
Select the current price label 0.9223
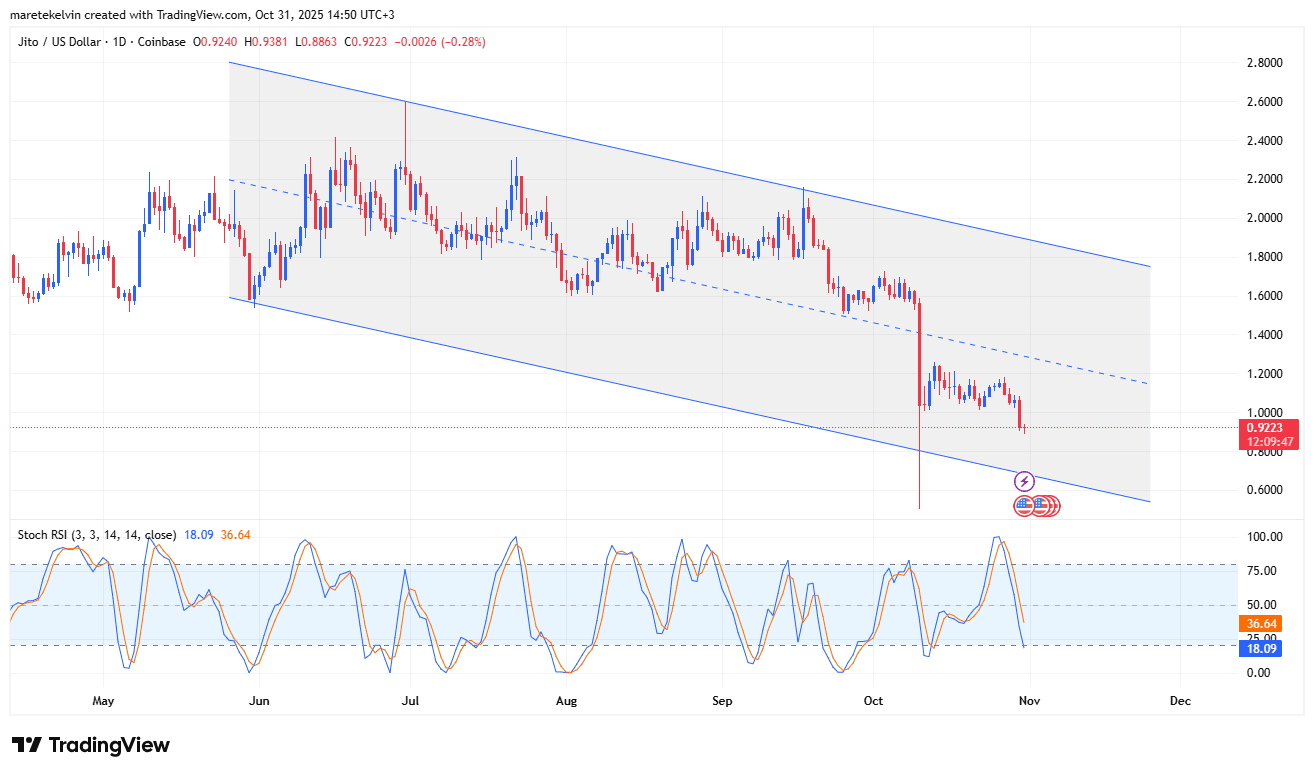(x=1270, y=427)
